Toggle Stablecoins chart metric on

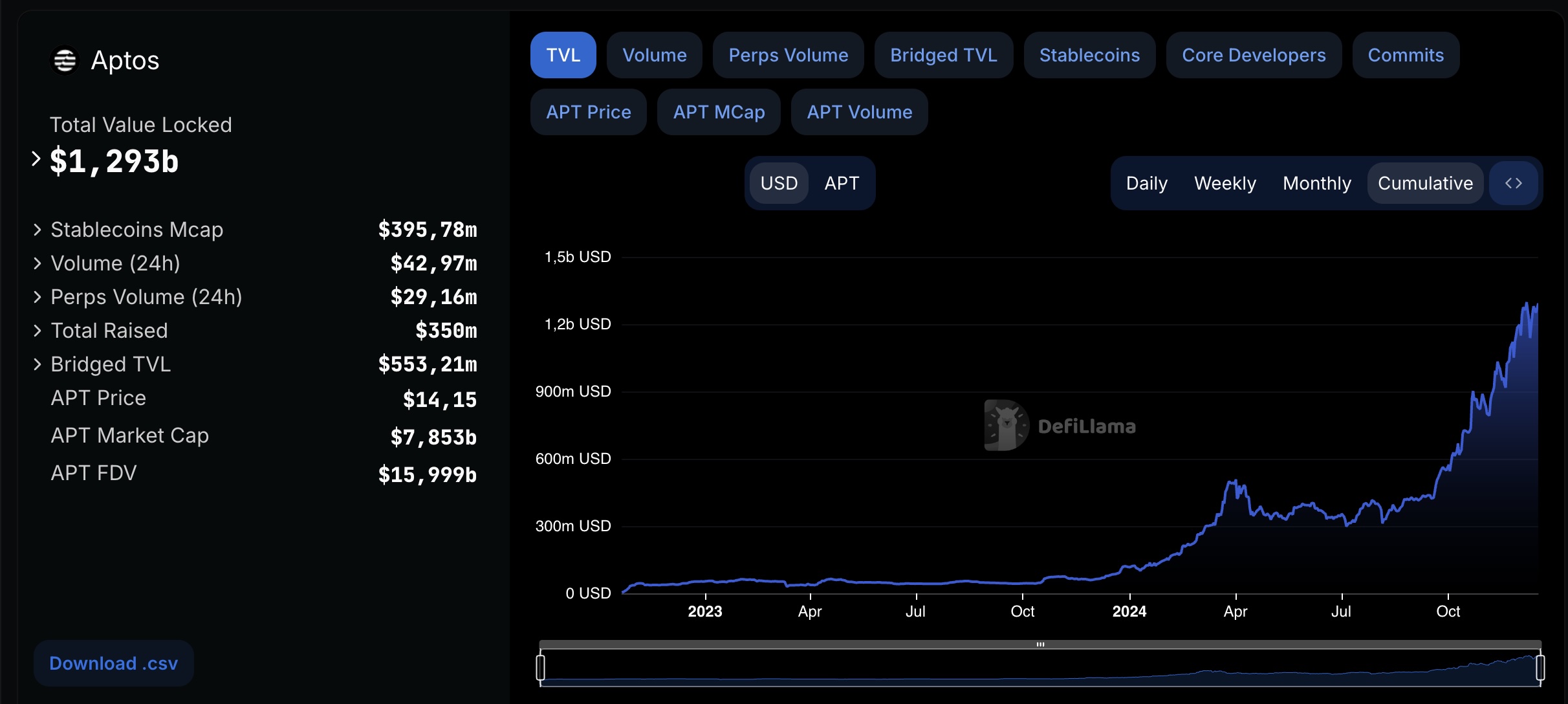coord(1089,55)
